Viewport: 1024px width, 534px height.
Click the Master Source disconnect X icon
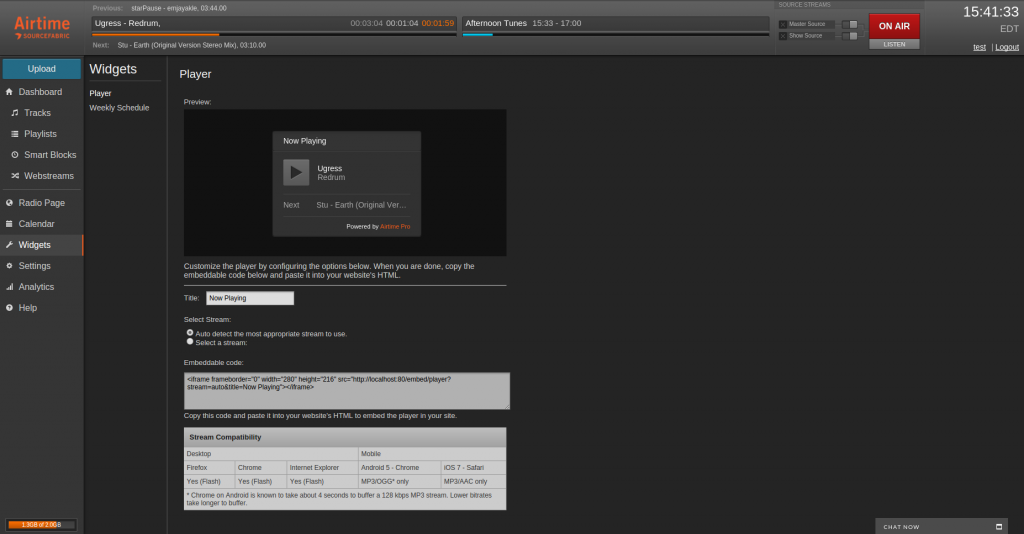(x=782, y=24)
